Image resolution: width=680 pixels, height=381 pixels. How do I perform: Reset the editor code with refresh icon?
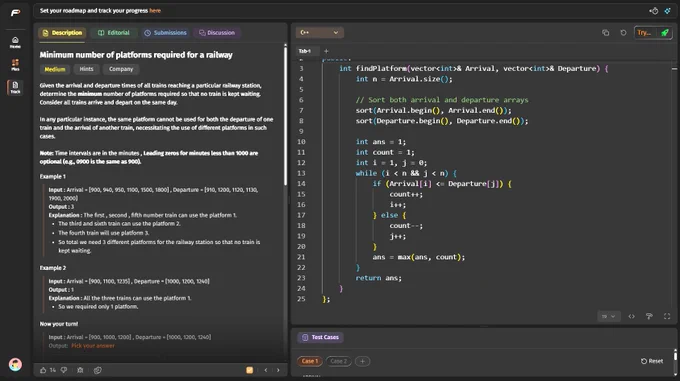(x=623, y=33)
